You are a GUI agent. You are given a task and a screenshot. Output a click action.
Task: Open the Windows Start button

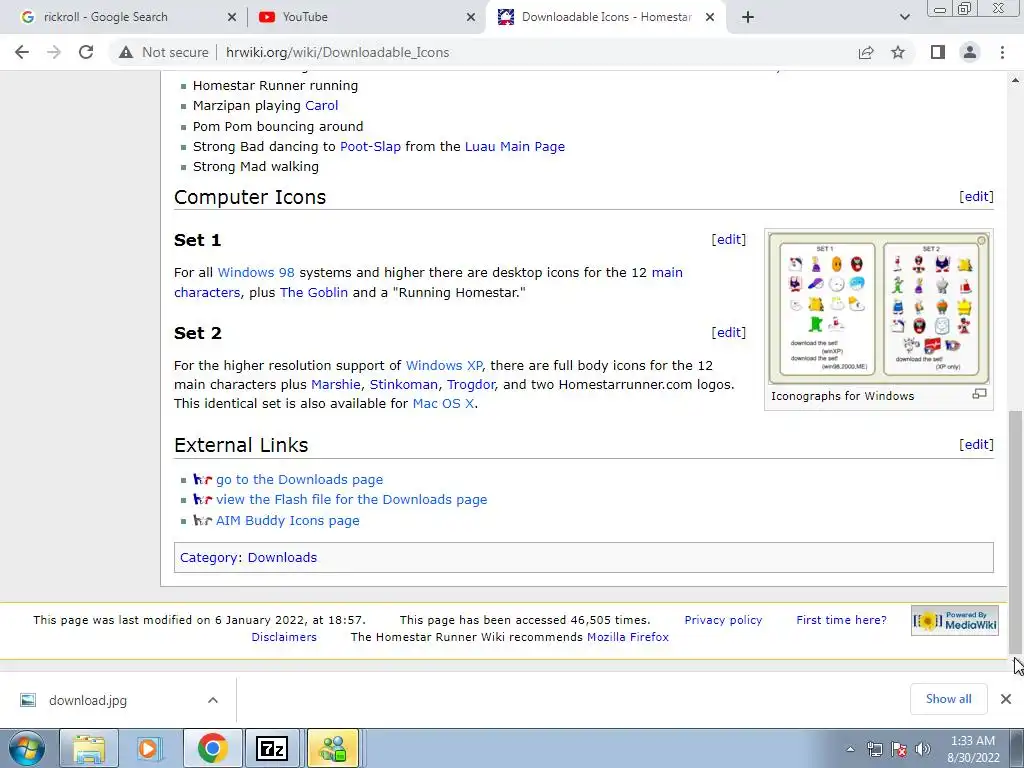point(27,748)
